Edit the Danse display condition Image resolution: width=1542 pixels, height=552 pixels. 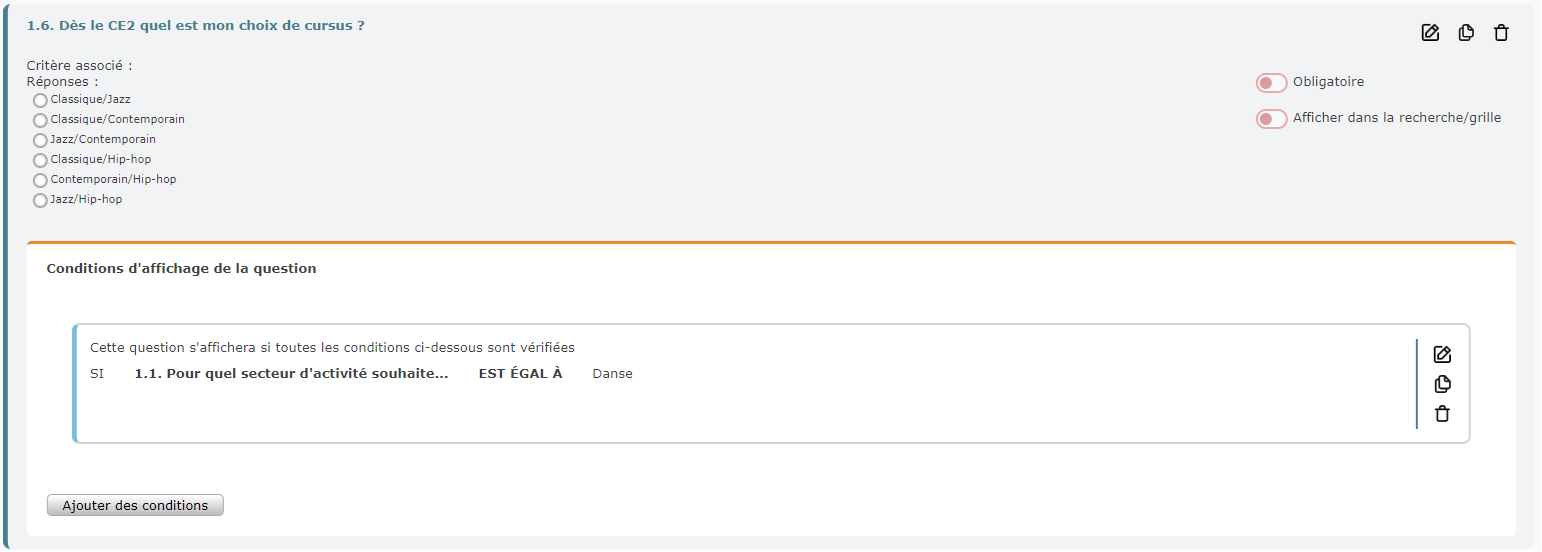coord(1442,354)
